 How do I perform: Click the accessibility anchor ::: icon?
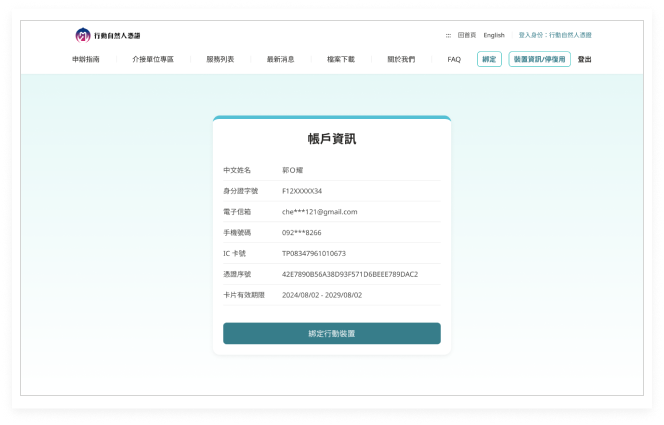tap(447, 35)
